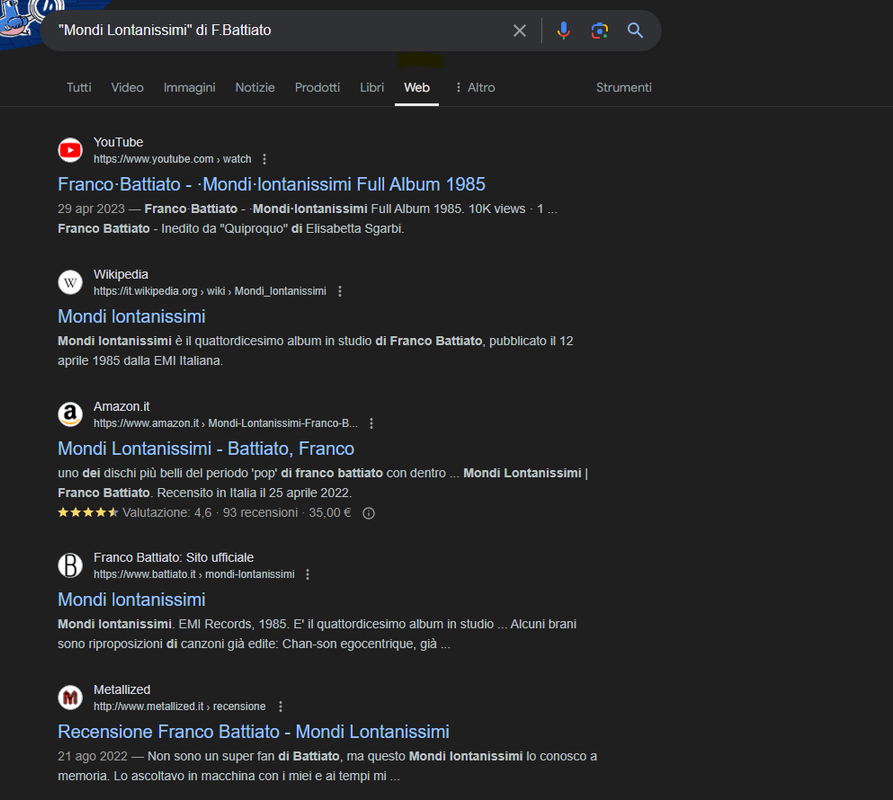Screen dimensions: 893x800
Task: Click the '29 apr 2023' date text
Action: (91, 209)
